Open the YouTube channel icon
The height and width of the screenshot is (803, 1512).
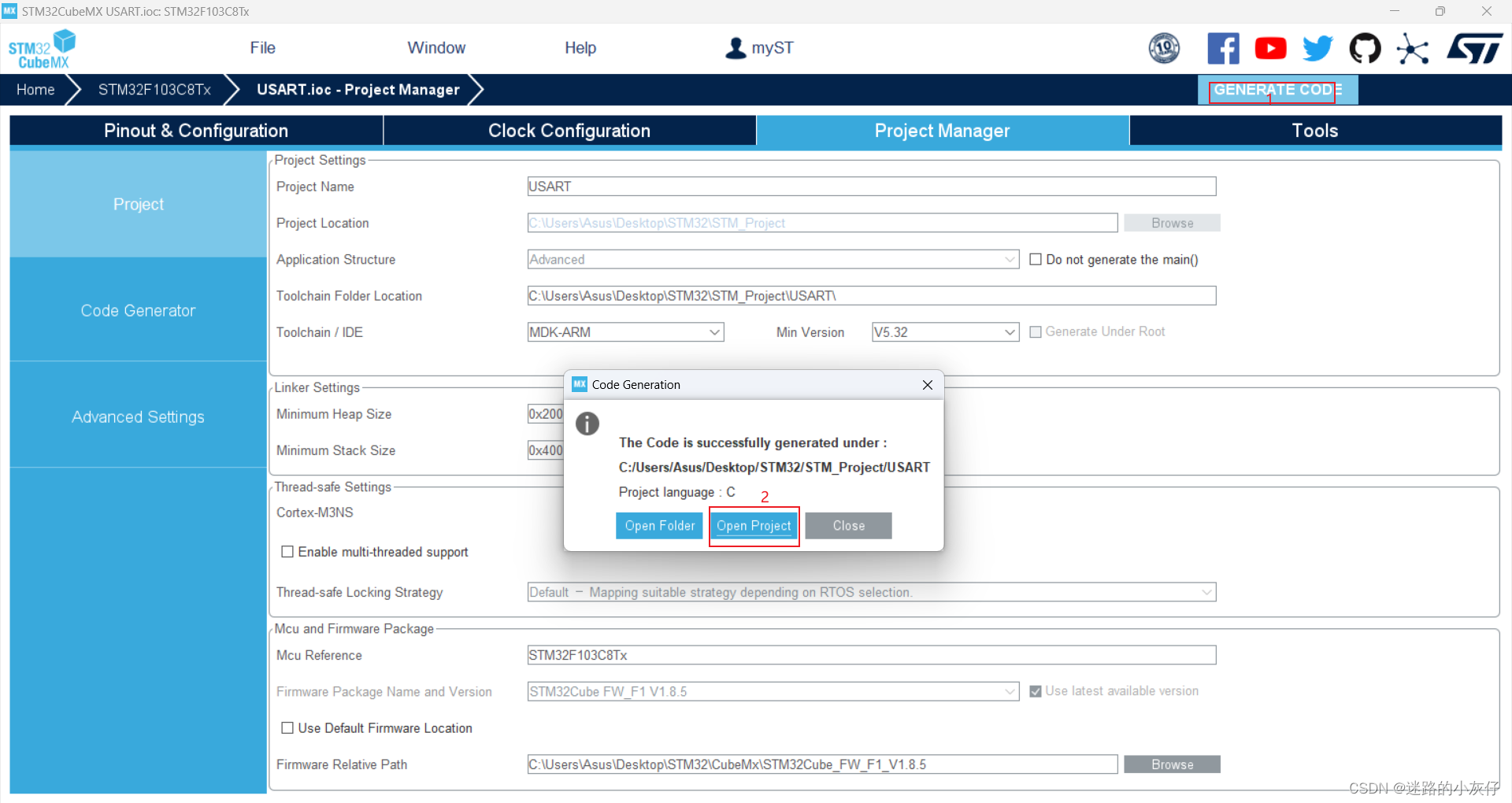click(1270, 48)
